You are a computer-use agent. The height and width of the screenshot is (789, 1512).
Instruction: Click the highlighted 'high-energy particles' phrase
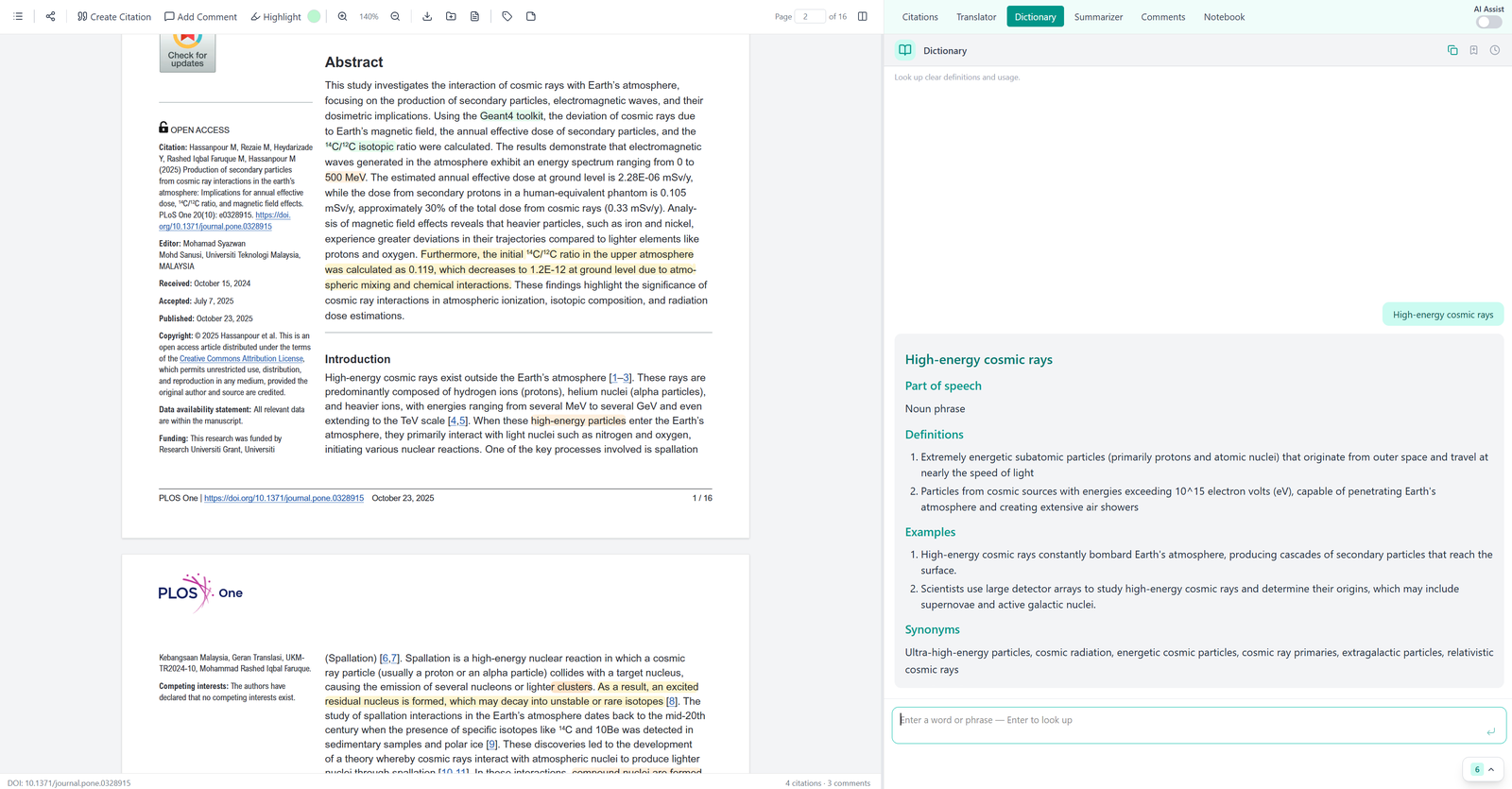point(578,421)
